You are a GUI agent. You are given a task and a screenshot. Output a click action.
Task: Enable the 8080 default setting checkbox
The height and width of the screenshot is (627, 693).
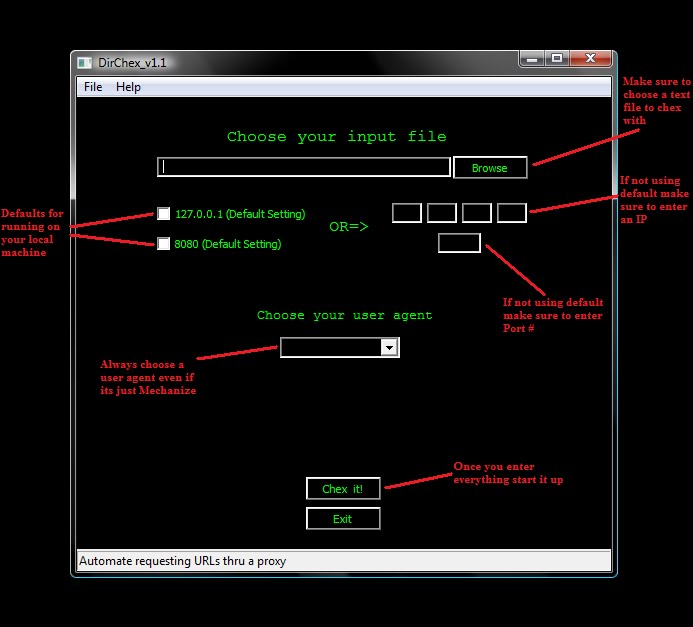pos(164,243)
